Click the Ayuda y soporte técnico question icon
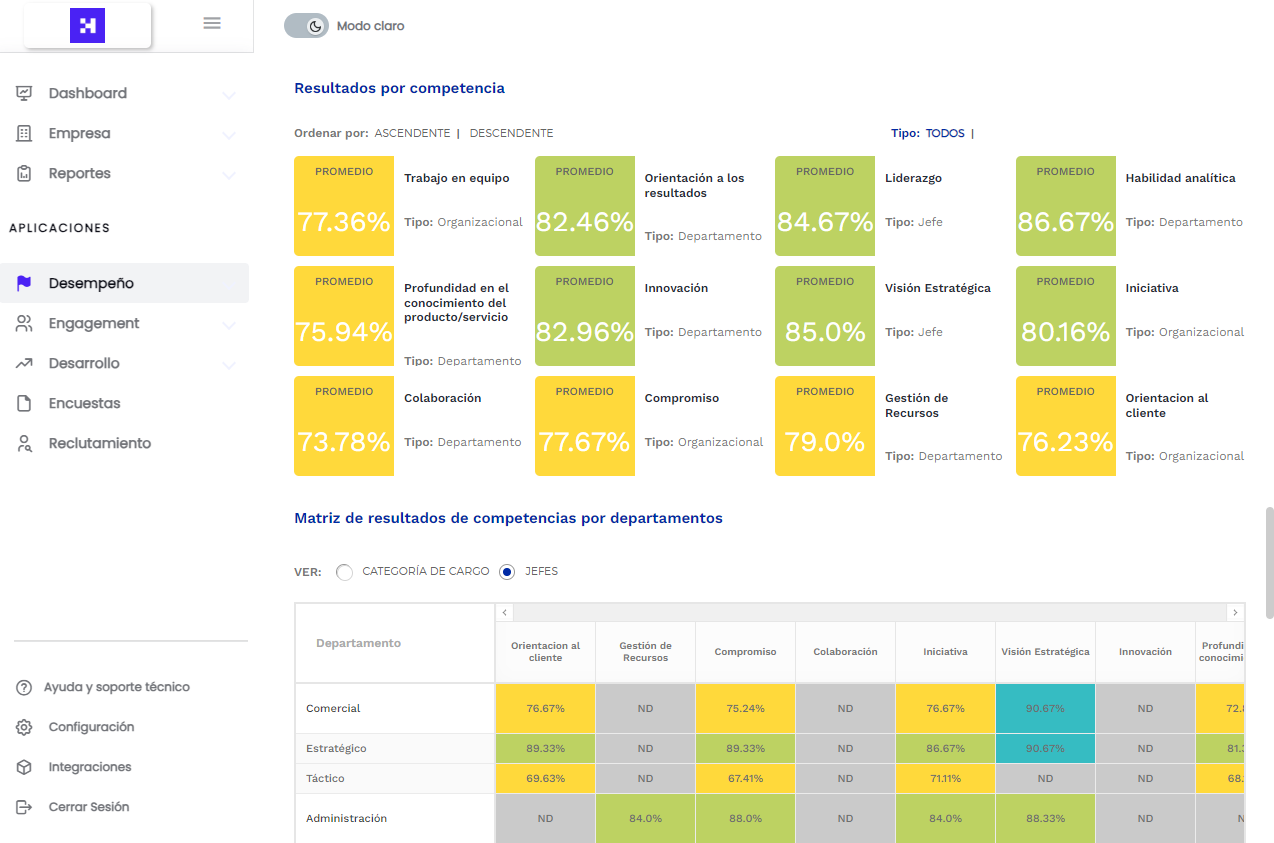This screenshot has height=843, width=1274. 23,687
